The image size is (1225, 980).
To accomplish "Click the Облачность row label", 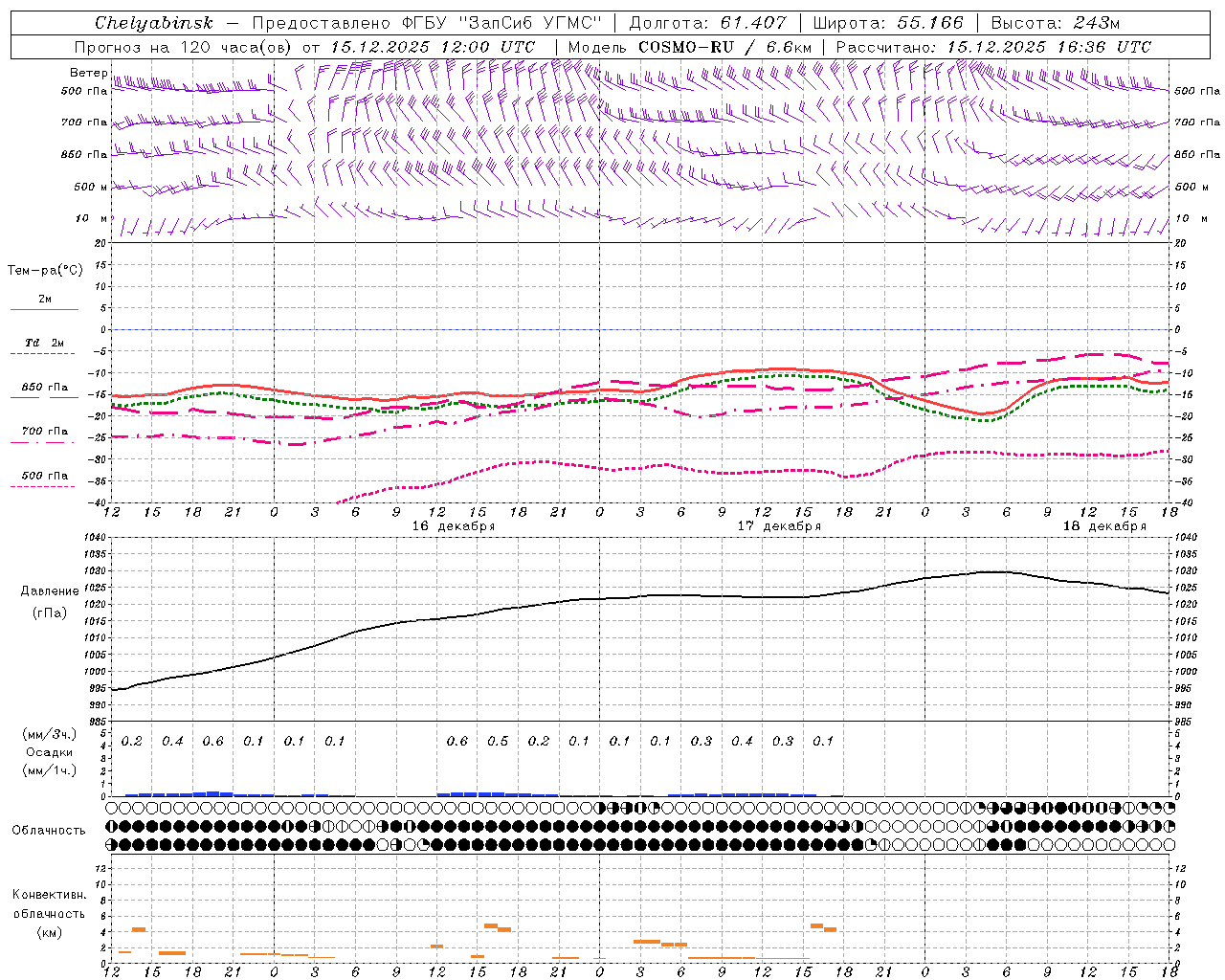I will tap(48, 830).
